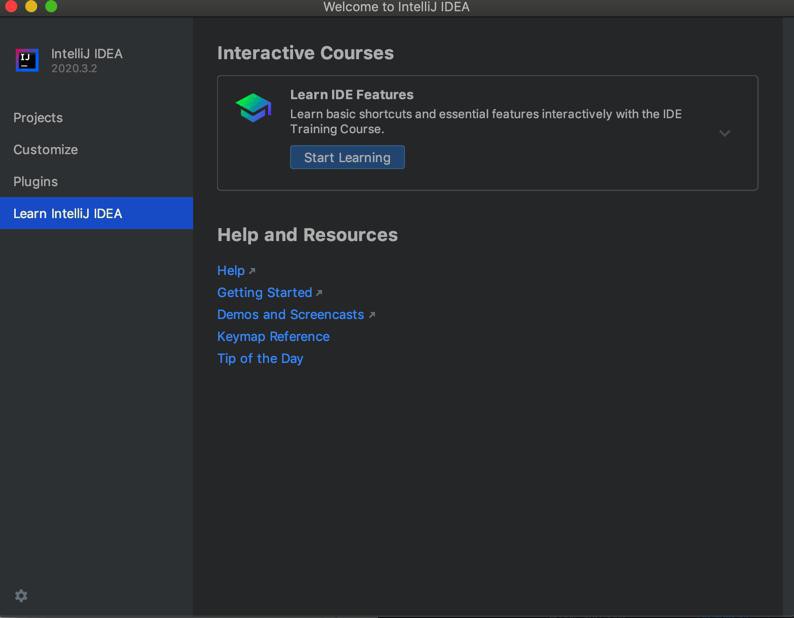Click the IntelliJ IDEA product name text
The image size is (794, 618).
(x=87, y=54)
